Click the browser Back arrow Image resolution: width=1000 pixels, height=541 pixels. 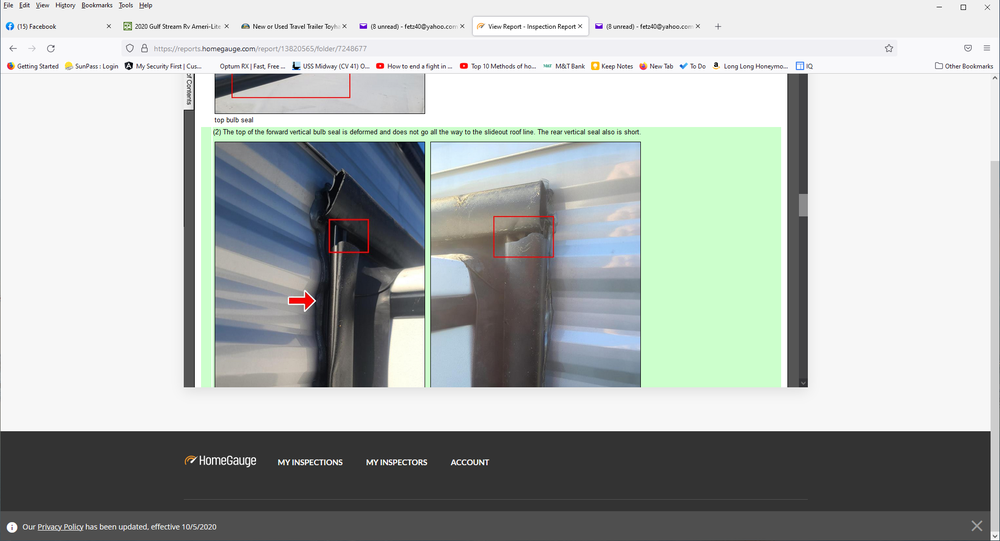click(13, 48)
